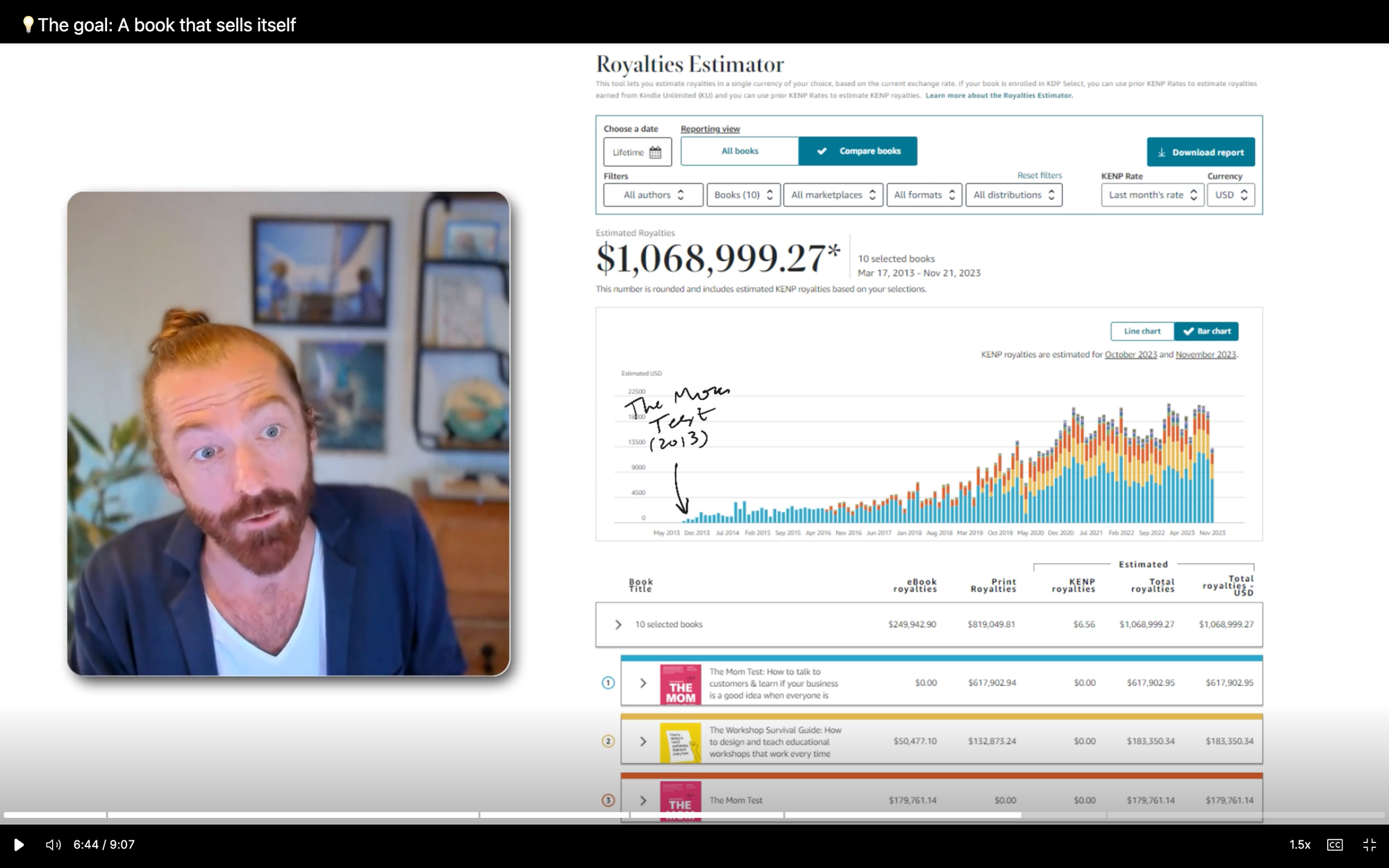The width and height of the screenshot is (1389, 868).
Task: Click the video title The goal: A book that sells itself
Action: (x=158, y=25)
